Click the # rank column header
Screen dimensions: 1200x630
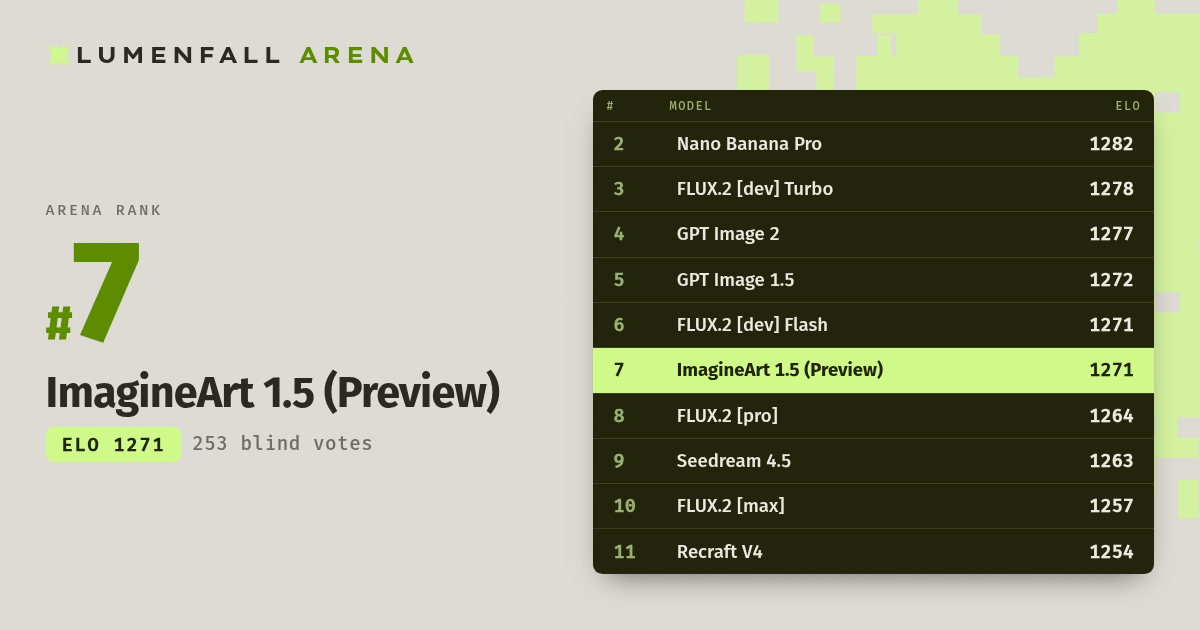[x=610, y=106]
